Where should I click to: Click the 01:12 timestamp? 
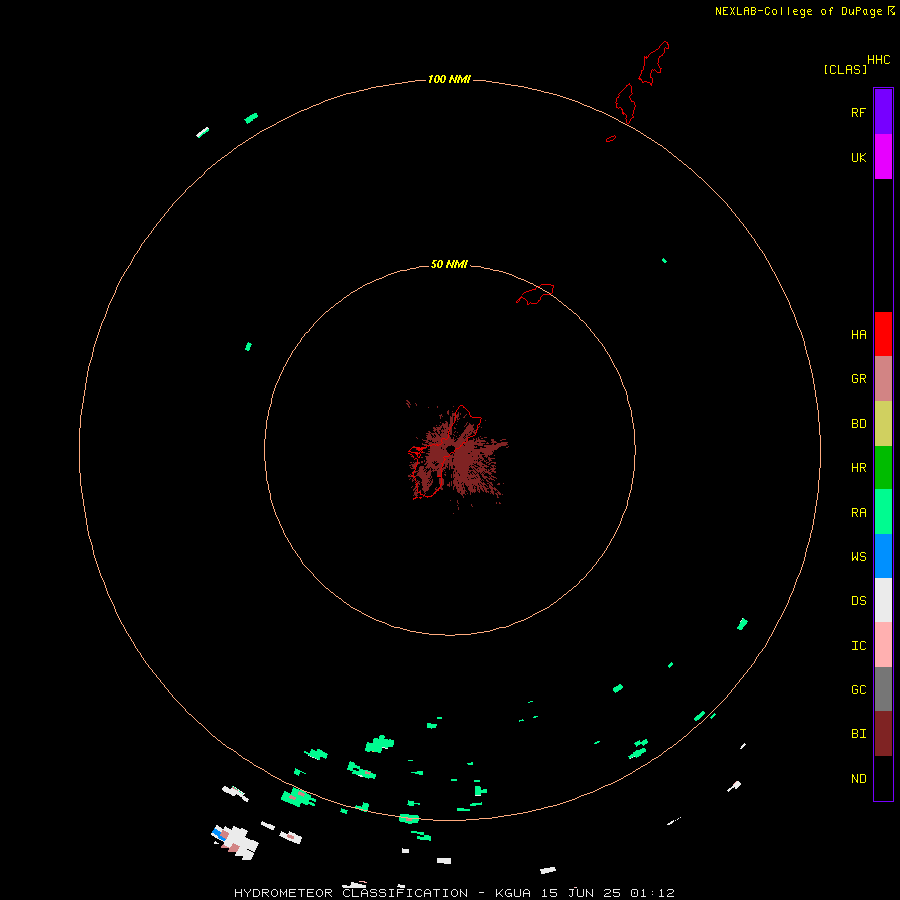click(652, 893)
